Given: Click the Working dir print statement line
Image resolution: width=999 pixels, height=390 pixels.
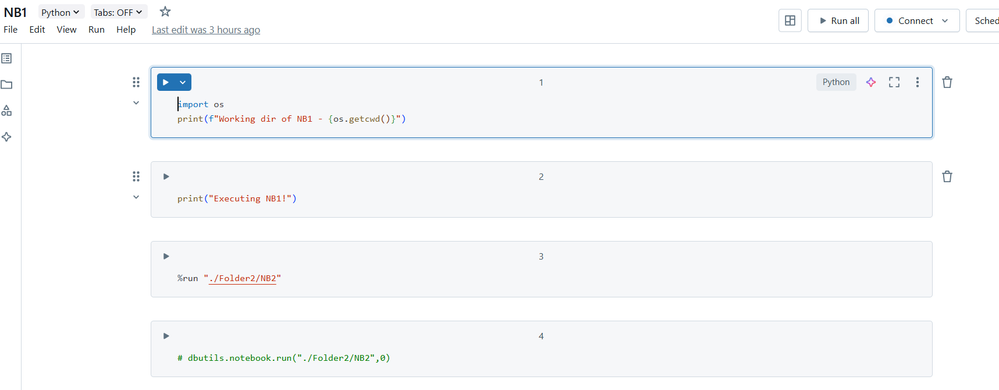Looking at the screenshot, I should 291,119.
